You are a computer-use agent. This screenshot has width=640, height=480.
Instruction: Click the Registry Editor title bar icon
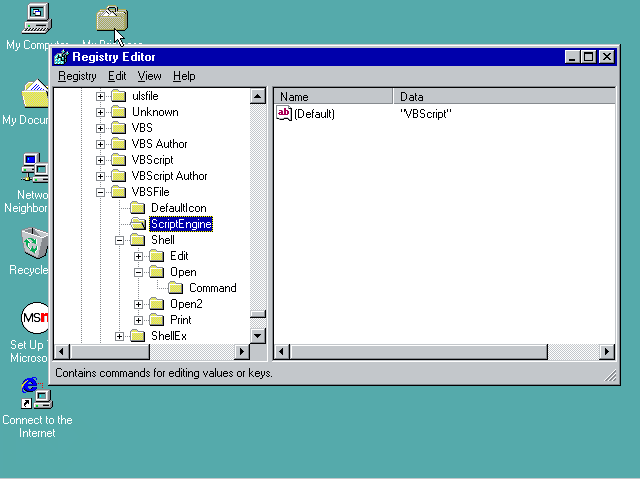[x=62, y=57]
